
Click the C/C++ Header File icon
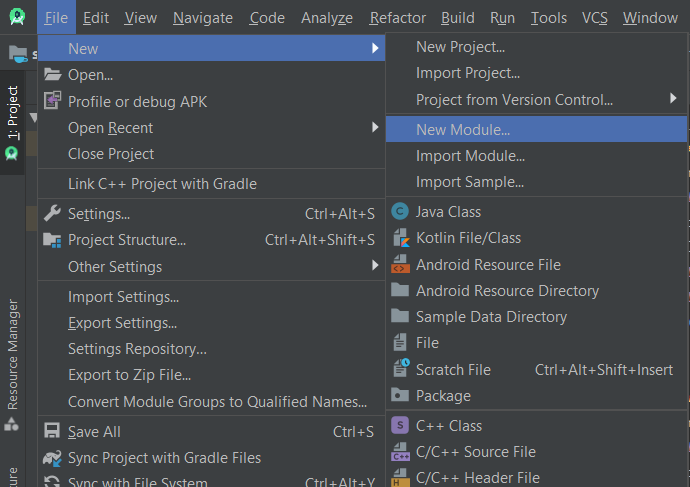(400, 477)
